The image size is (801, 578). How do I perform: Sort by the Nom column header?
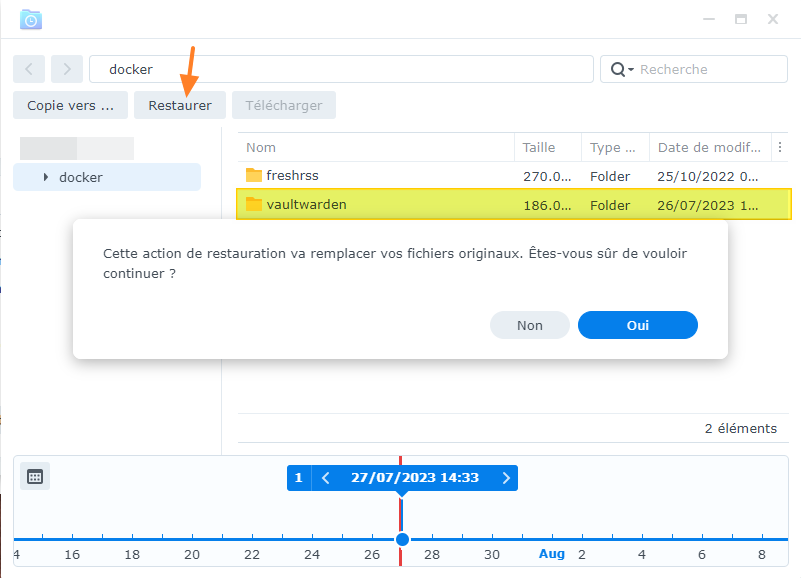pos(261,147)
